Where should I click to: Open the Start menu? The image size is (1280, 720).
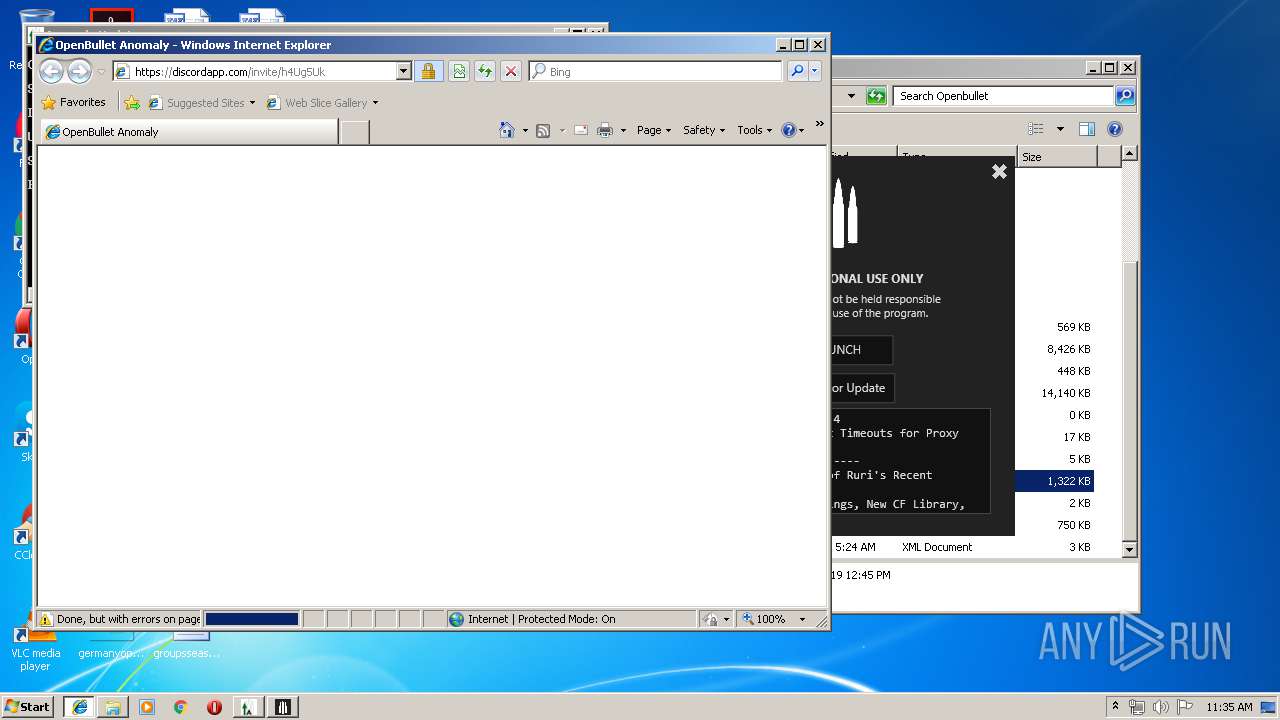pyautogui.click(x=28, y=707)
